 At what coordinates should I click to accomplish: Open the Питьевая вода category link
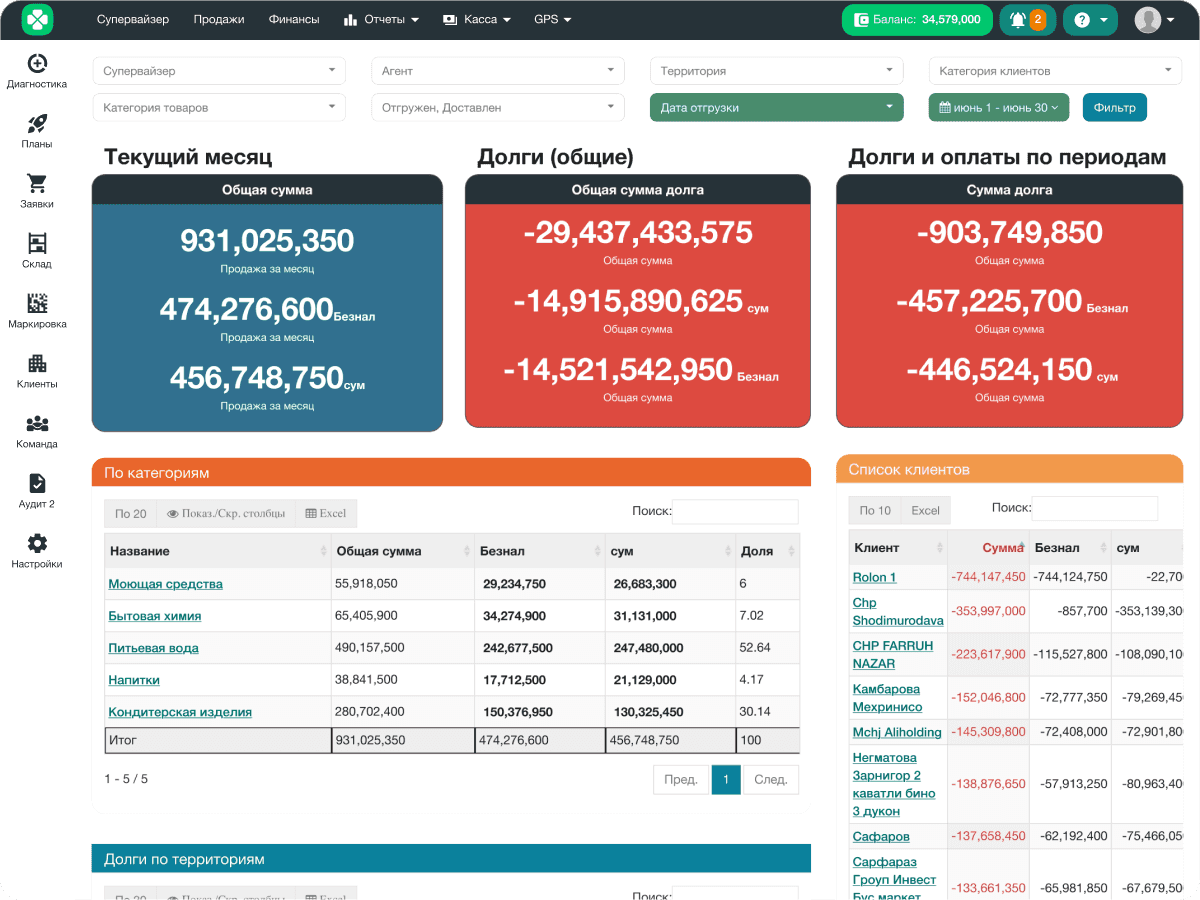pos(153,648)
